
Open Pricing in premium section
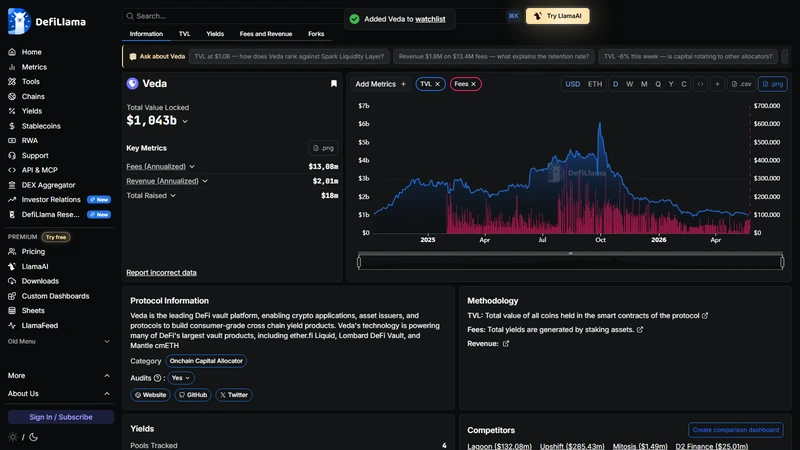[x=33, y=252]
